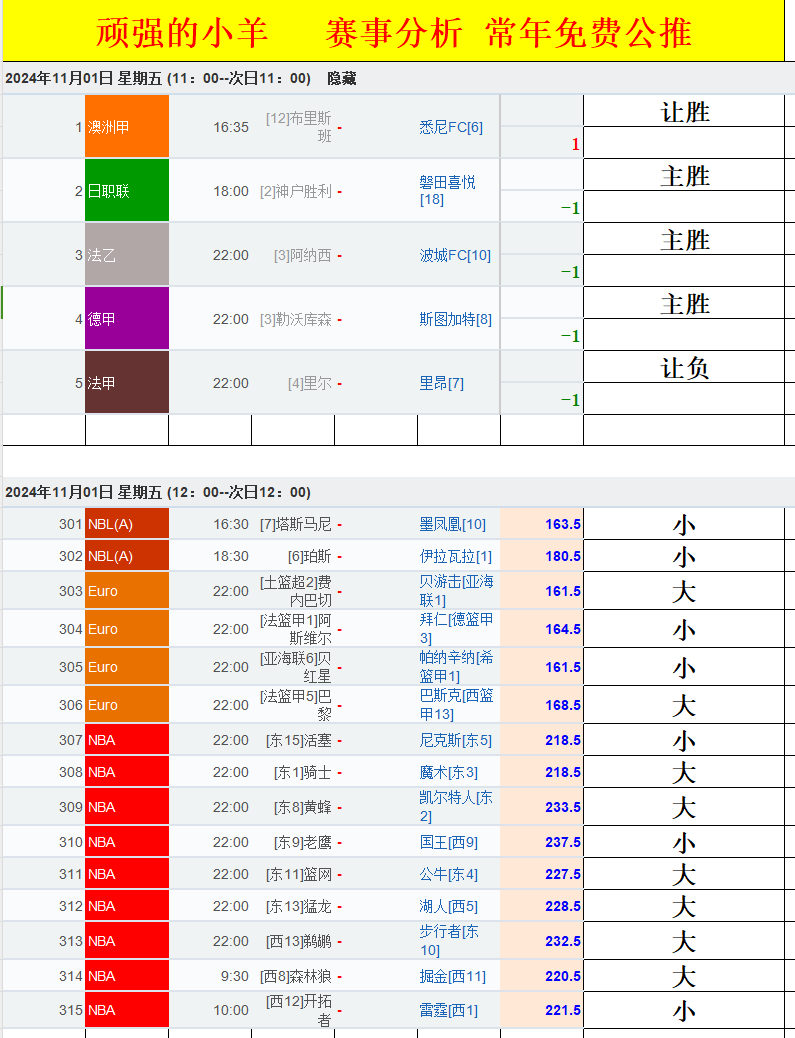Image resolution: width=795 pixels, height=1038 pixels.
Task: Open the 里昂[7] team link
Action: [x=442, y=383]
